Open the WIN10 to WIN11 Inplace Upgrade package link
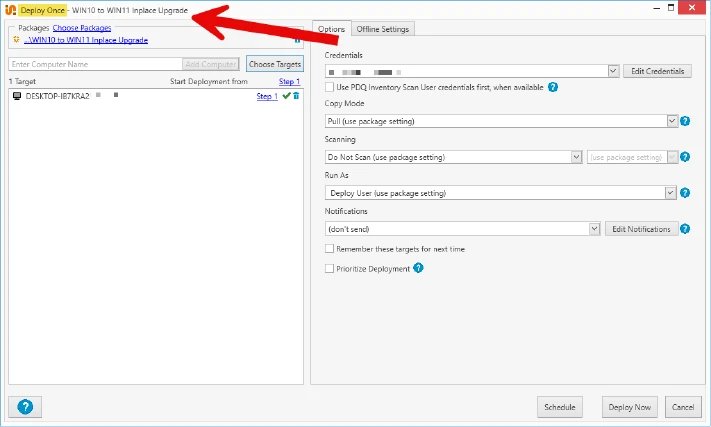 pyautogui.click(x=86, y=40)
